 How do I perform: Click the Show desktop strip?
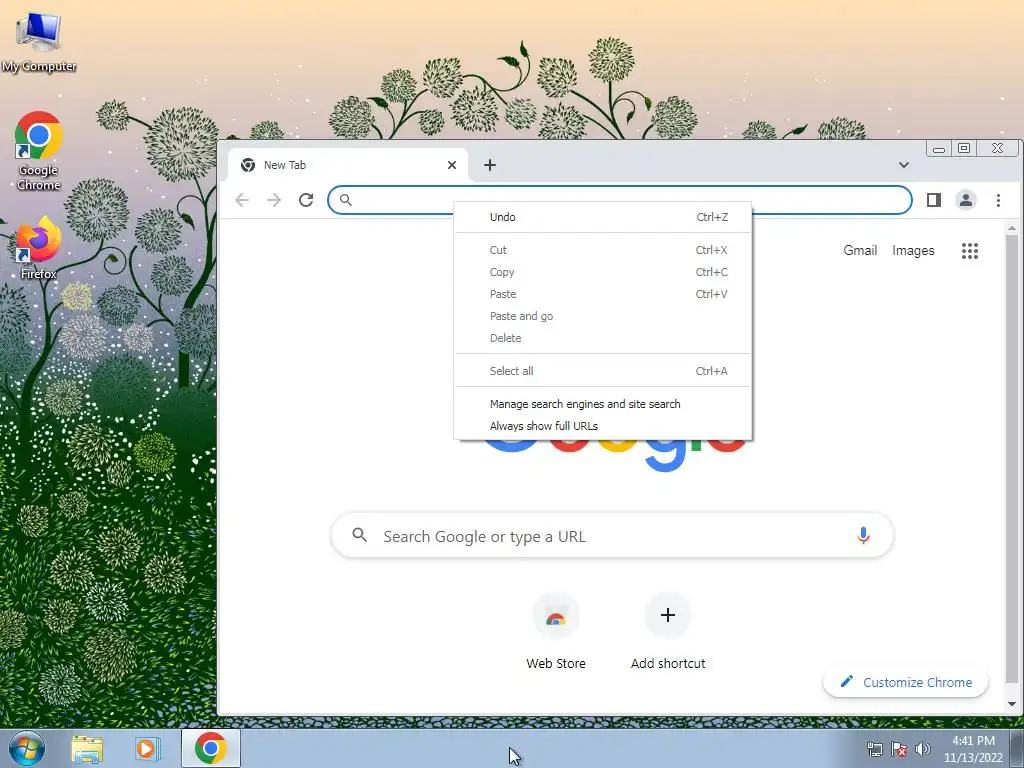click(x=1017, y=748)
